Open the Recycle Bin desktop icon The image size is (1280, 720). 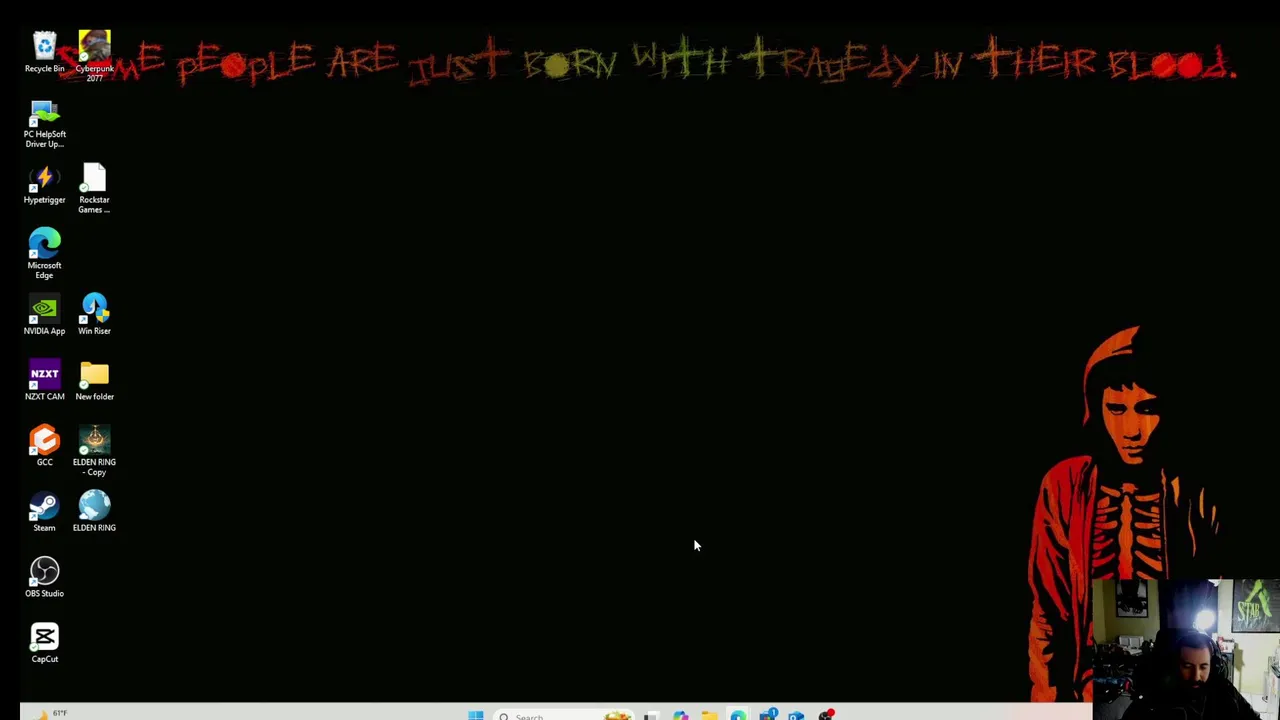(x=44, y=52)
